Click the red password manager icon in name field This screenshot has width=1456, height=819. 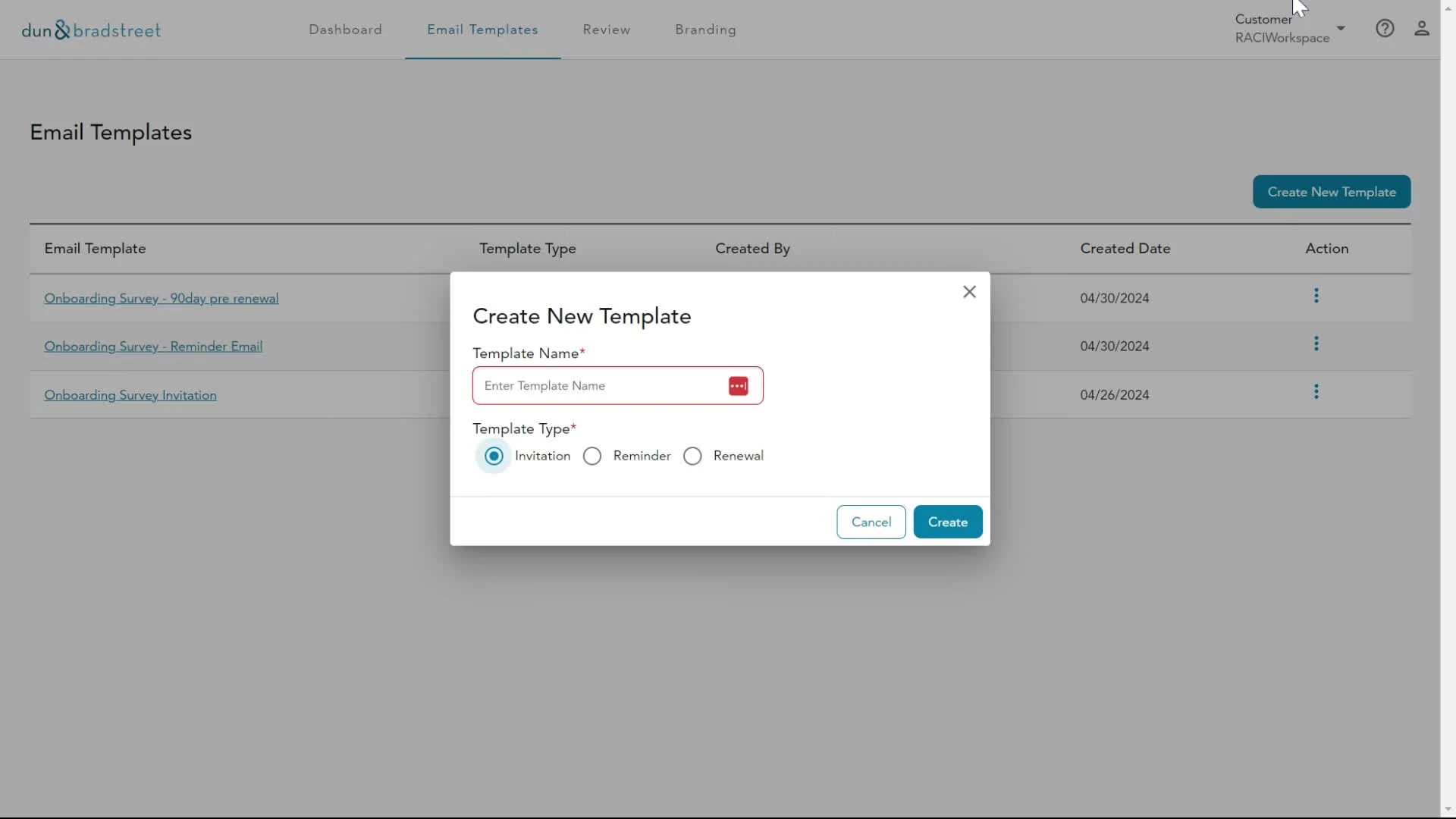point(738,386)
